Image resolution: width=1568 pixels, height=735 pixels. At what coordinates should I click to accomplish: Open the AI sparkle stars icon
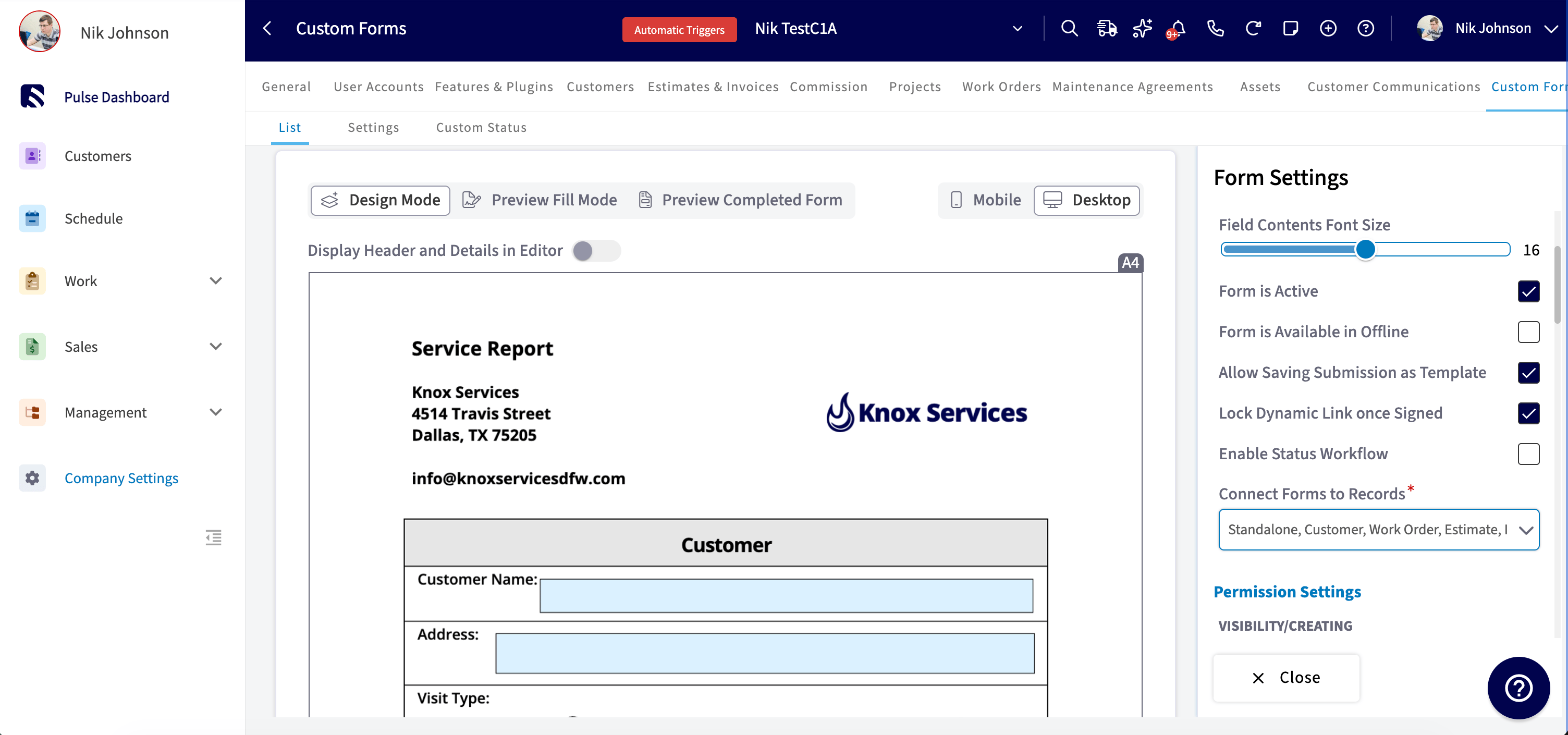pyautogui.click(x=1143, y=29)
